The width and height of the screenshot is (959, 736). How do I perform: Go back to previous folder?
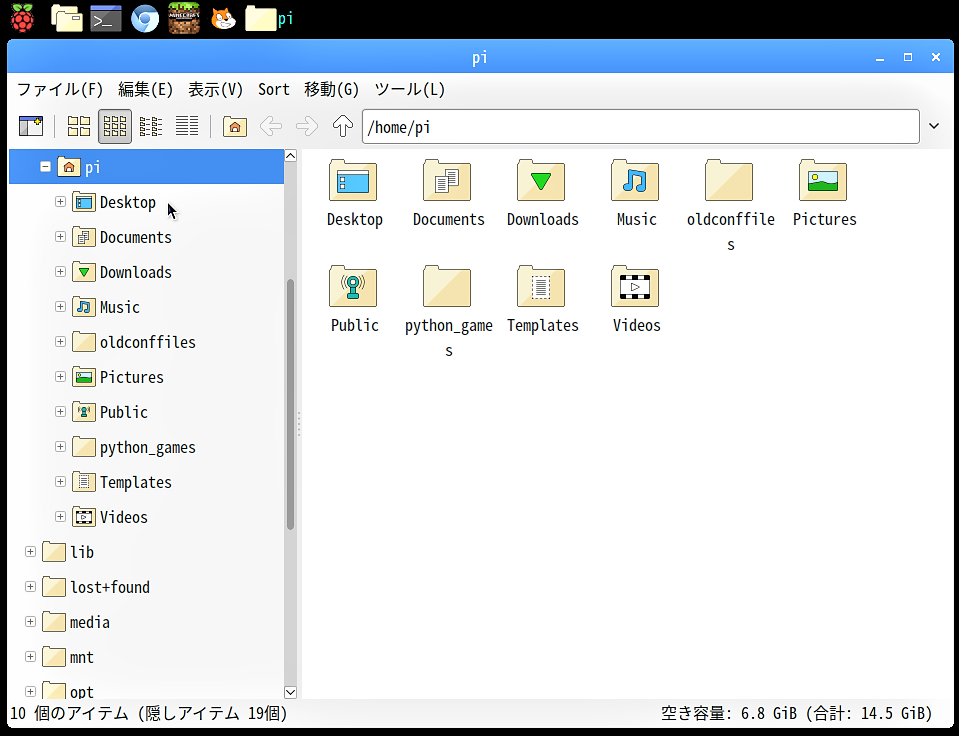click(271, 126)
